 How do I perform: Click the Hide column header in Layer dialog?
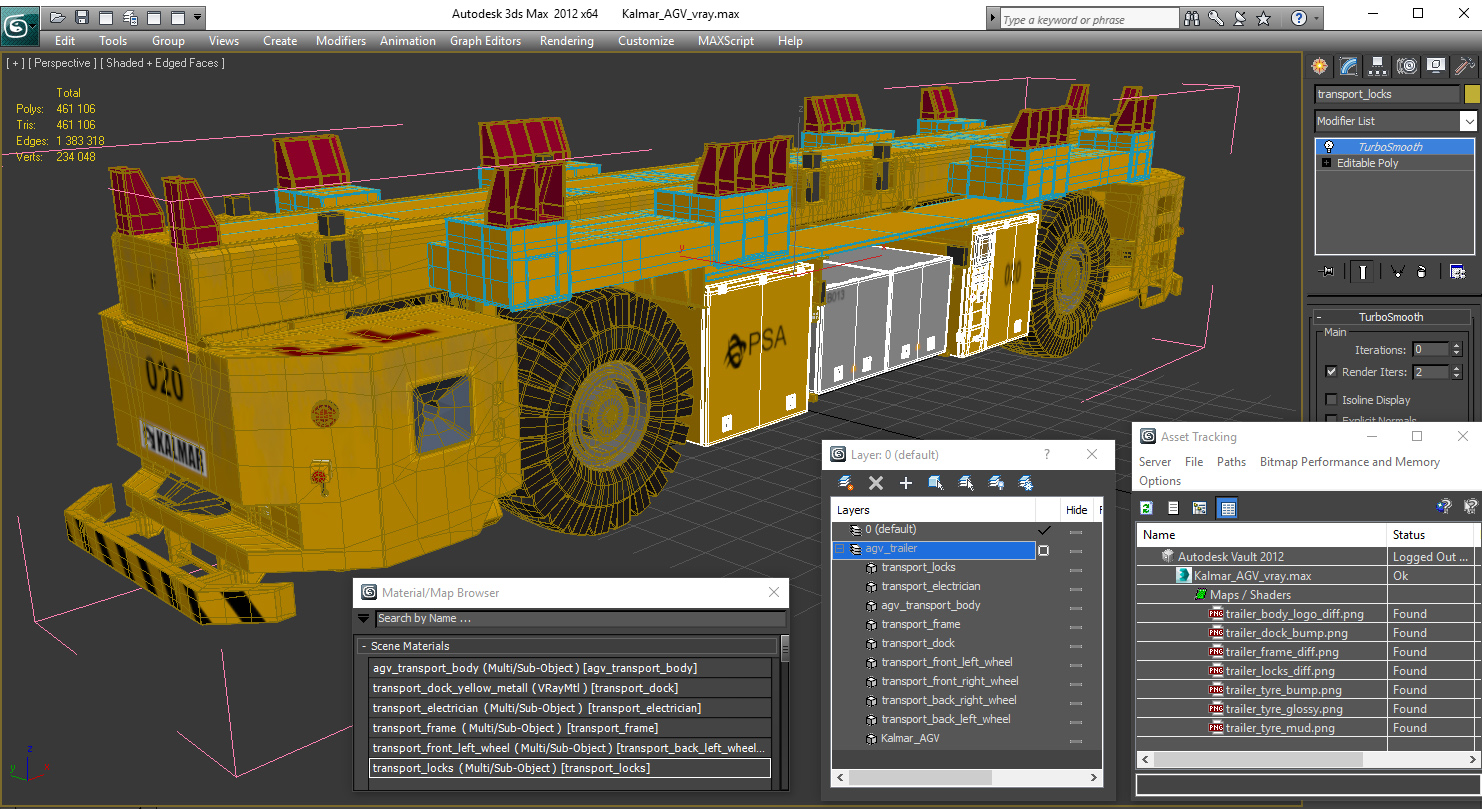point(1077,510)
